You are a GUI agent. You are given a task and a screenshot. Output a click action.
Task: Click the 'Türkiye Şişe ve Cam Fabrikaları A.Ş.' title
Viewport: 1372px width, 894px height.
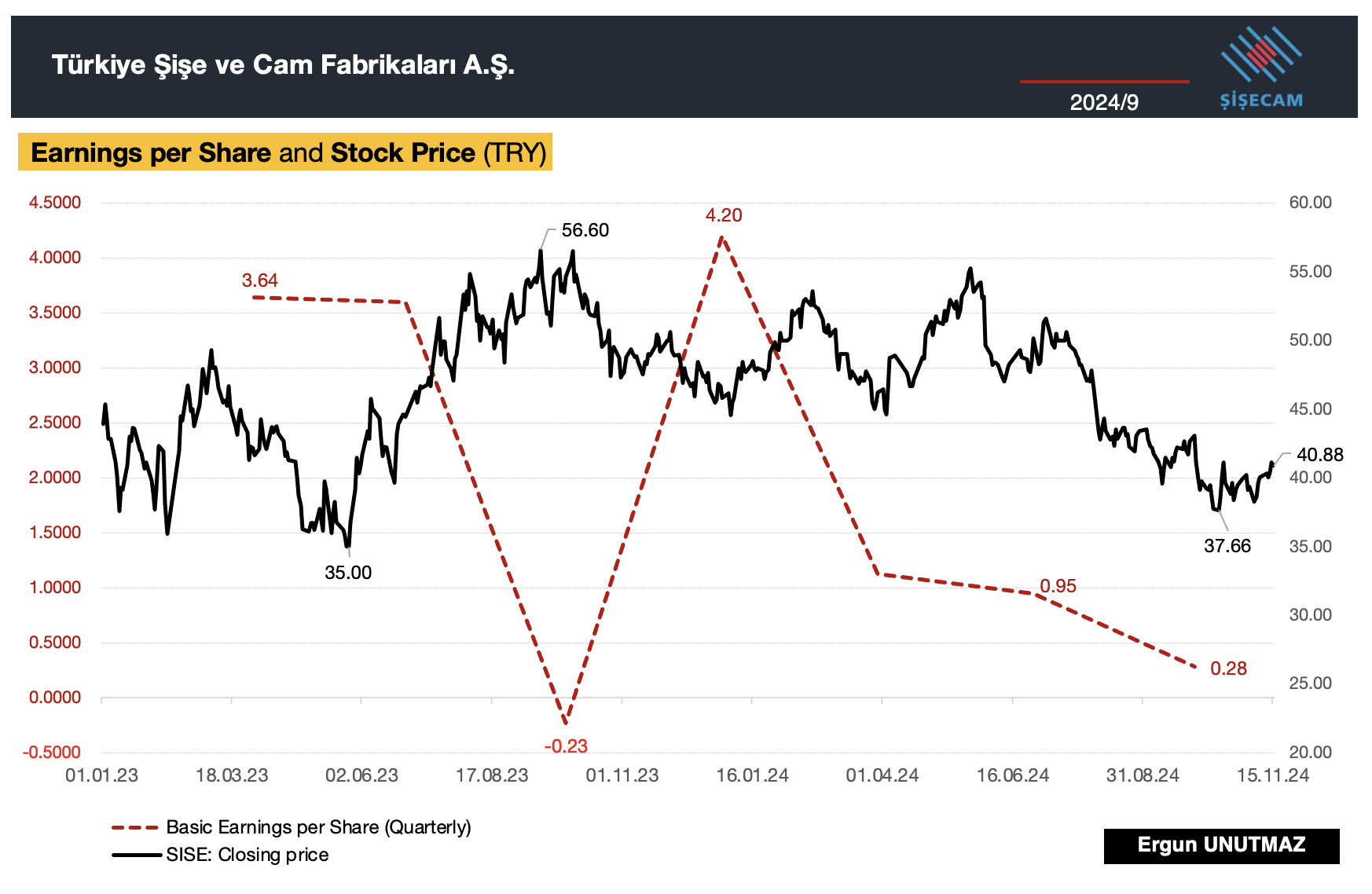tap(283, 64)
